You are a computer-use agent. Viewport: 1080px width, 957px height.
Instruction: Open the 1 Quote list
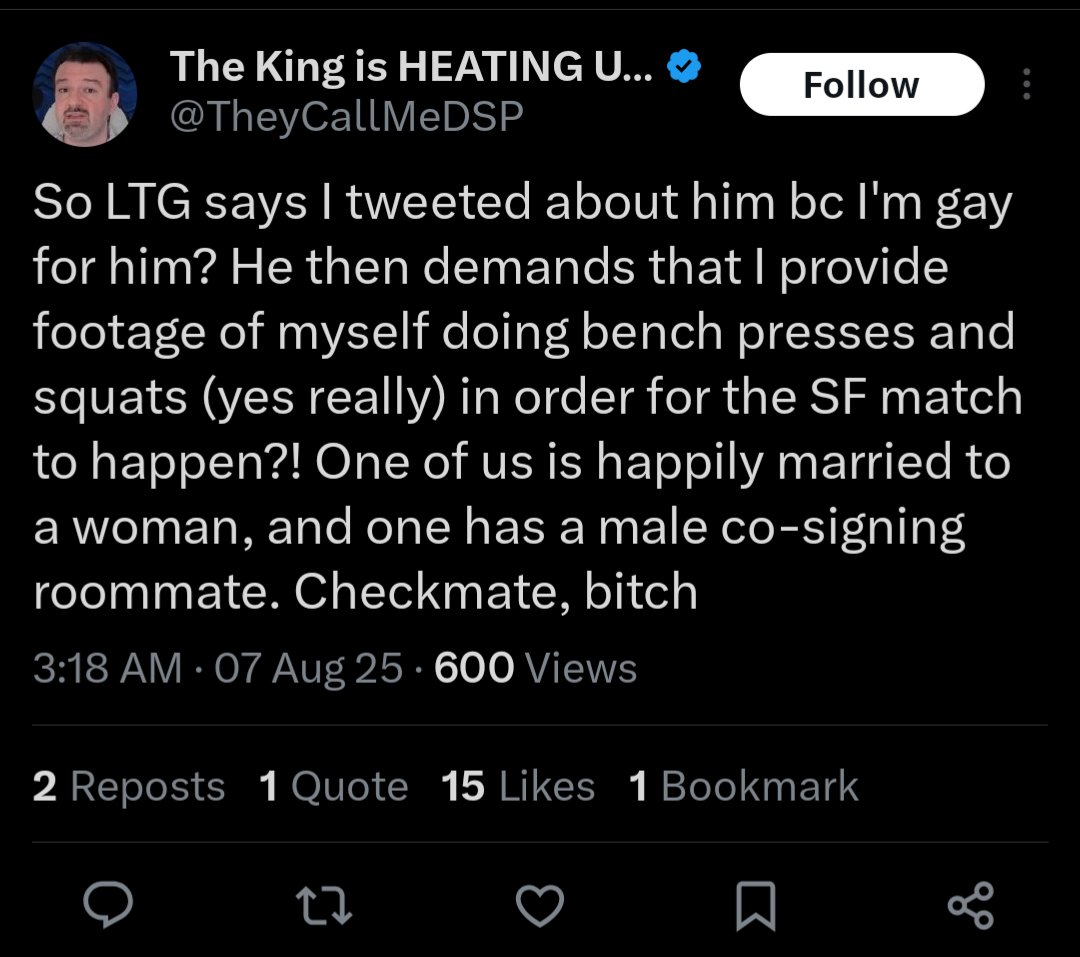[x=333, y=786]
